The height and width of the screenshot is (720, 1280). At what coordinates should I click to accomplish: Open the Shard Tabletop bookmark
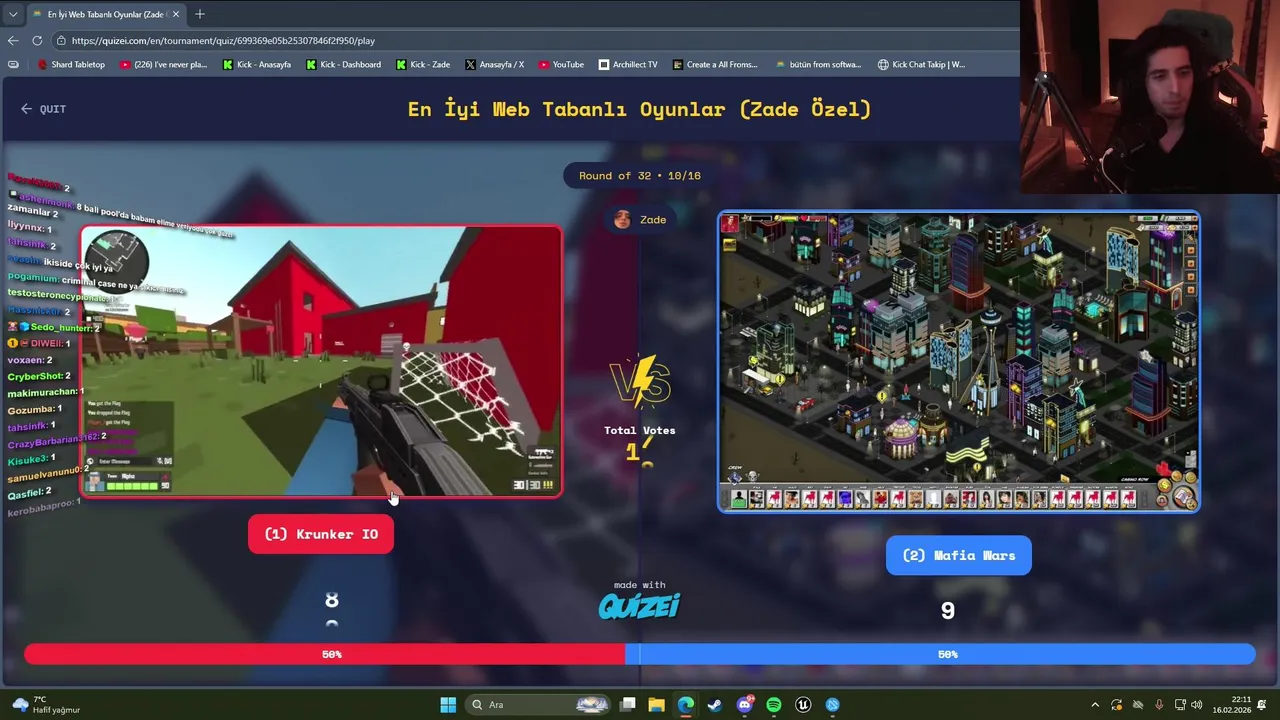coord(71,64)
